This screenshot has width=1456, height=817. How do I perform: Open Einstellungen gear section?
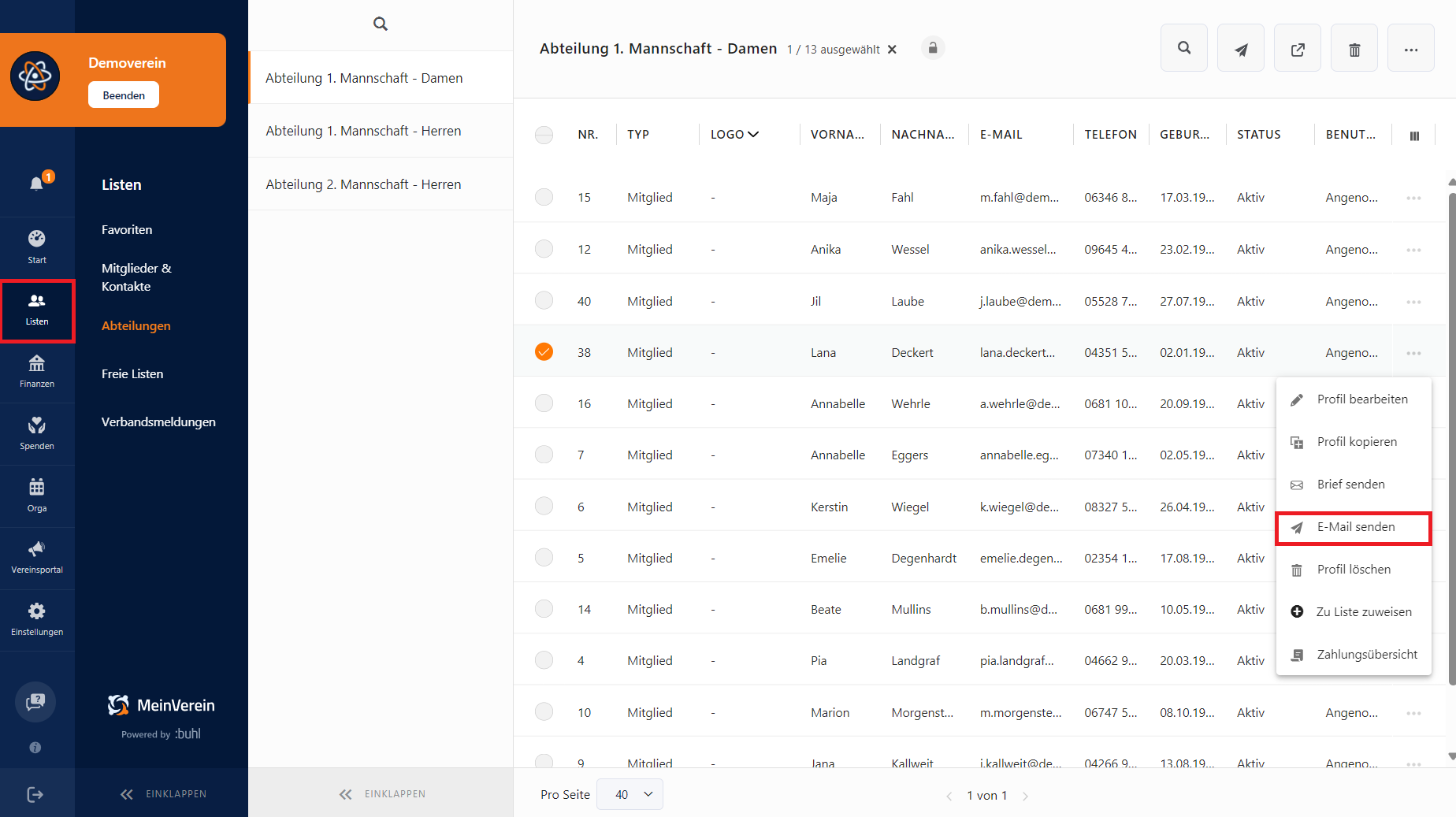37,620
